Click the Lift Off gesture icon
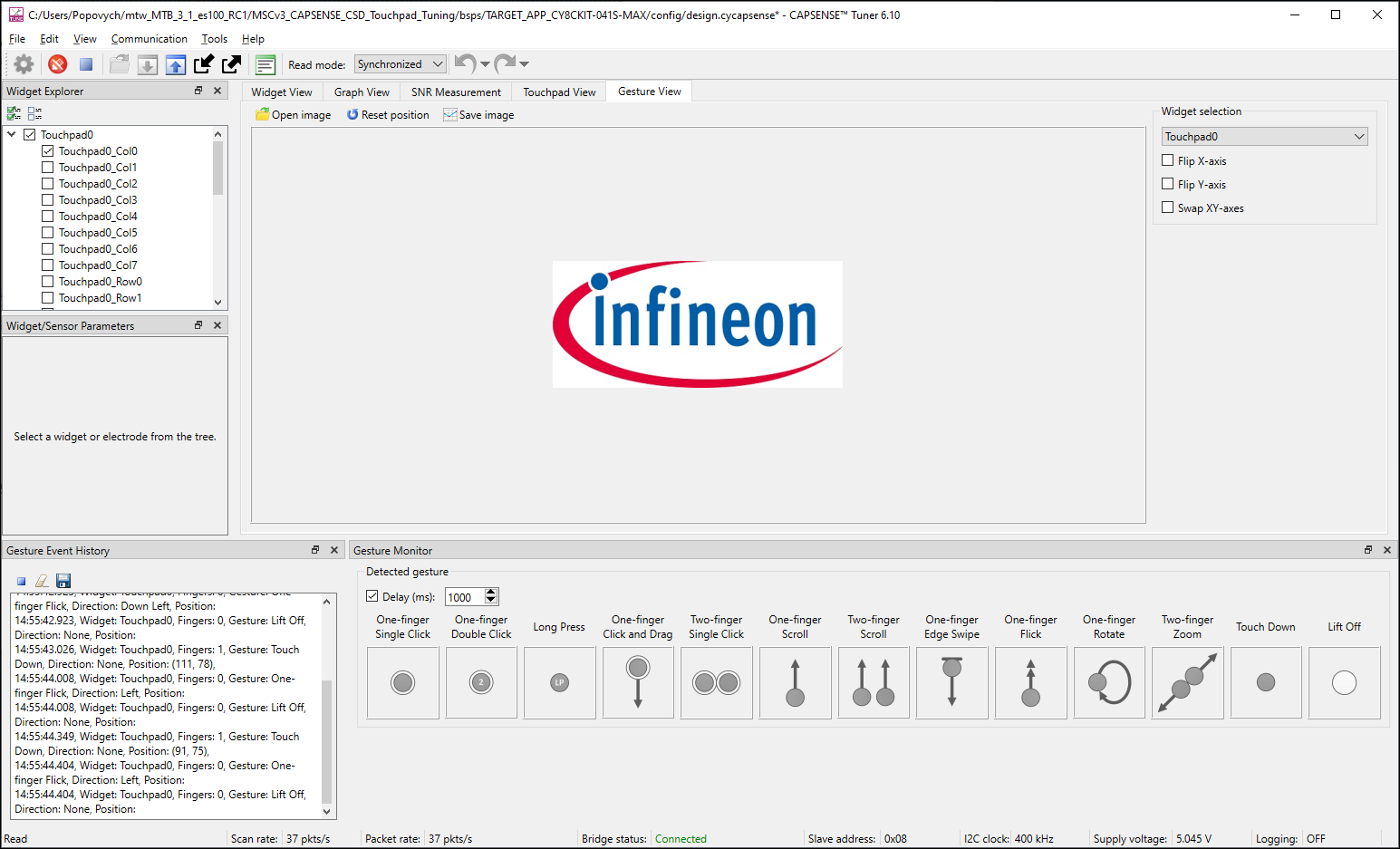This screenshot has height=849, width=1400. pyautogui.click(x=1345, y=683)
